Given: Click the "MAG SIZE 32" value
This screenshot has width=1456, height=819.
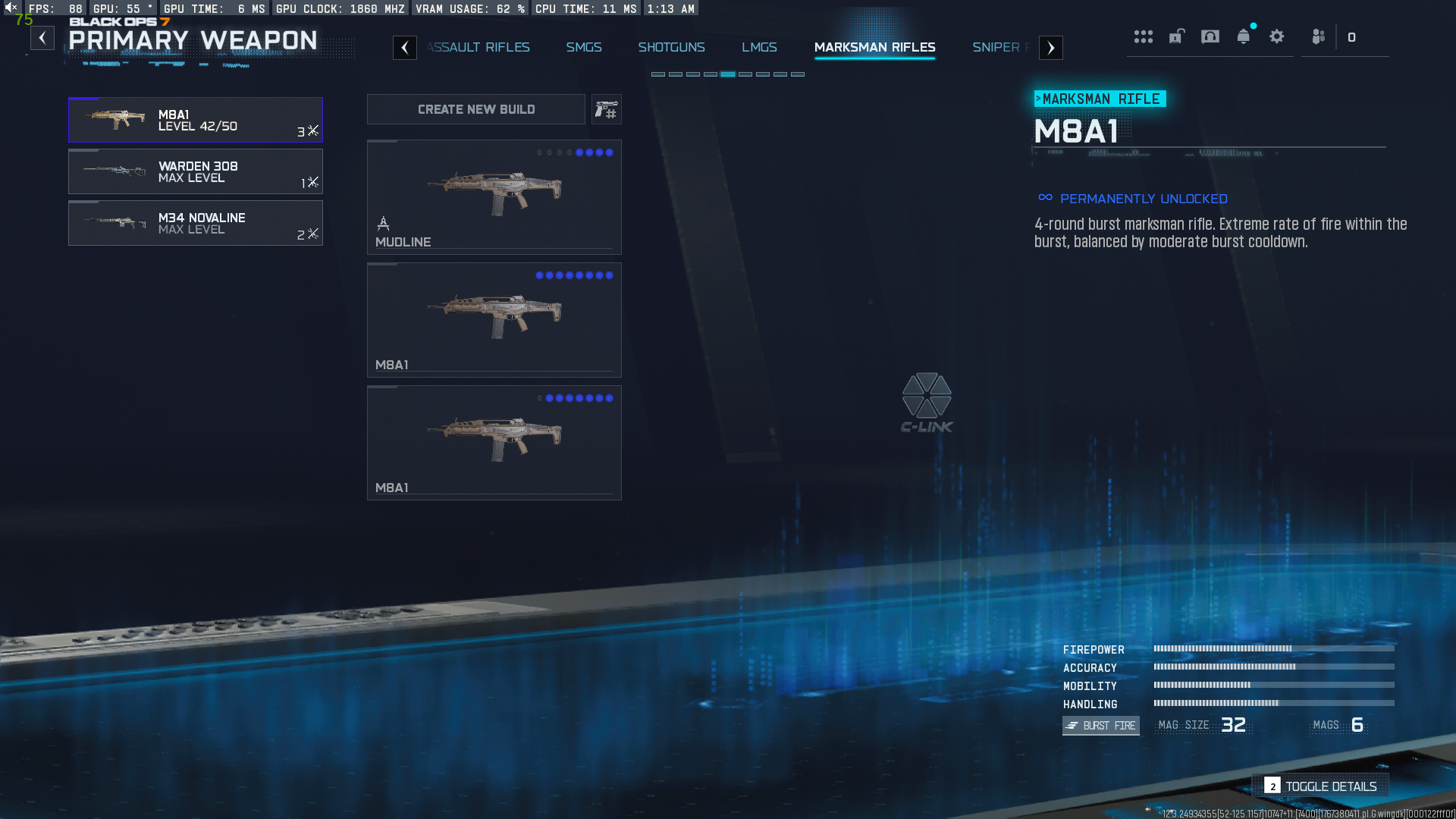Looking at the screenshot, I should (x=1202, y=726).
